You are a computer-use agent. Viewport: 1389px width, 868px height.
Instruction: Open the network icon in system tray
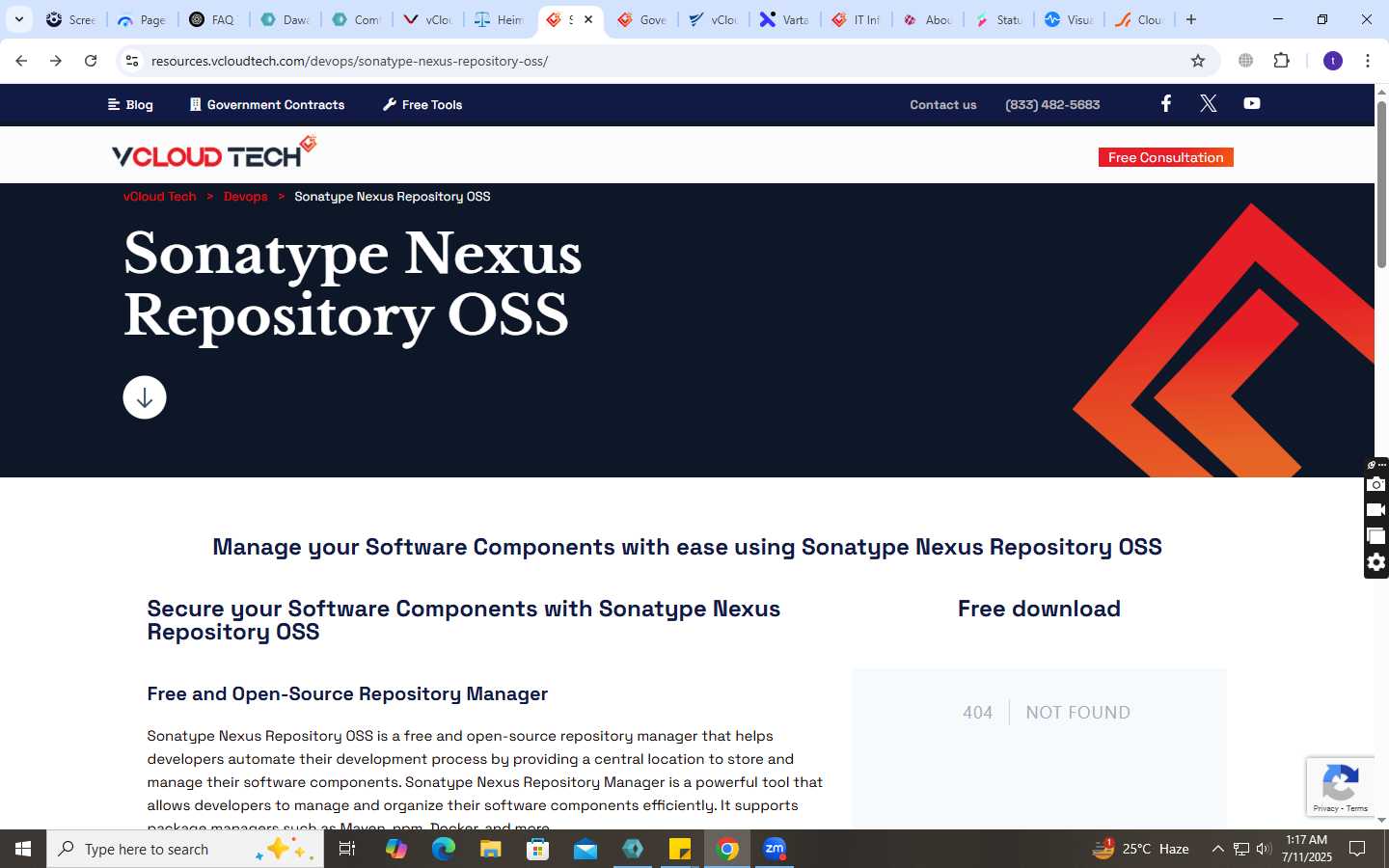coord(1241,849)
